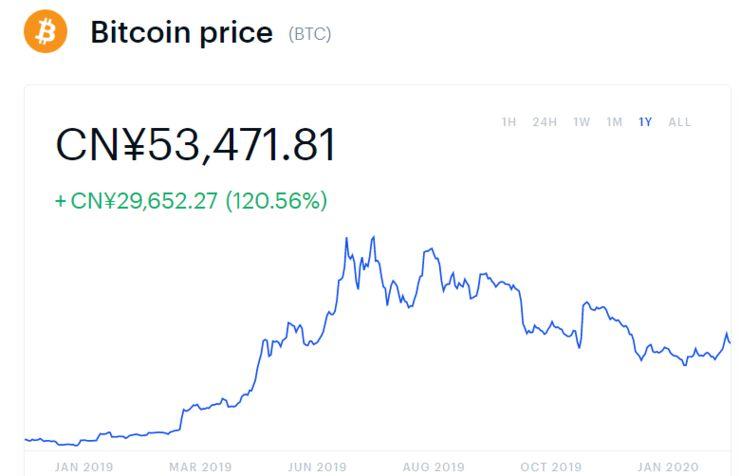The image size is (740, 476).
Task: Click the AUG 2019 axis label
Action: coord(434,466)
